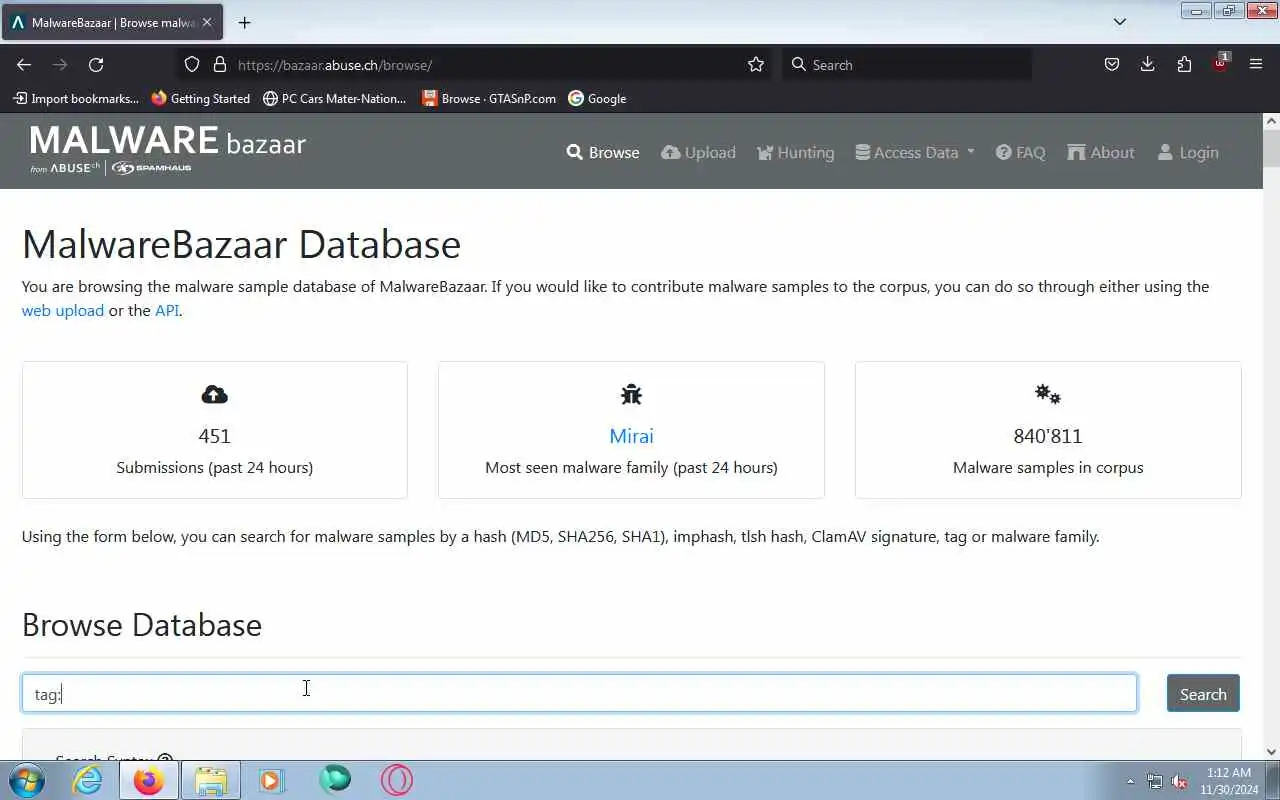Image resolution: width=1280 pixels, height=800 pixels.
Task: Click the muted volume tray icon
Action: click(x=1180, y=781)
